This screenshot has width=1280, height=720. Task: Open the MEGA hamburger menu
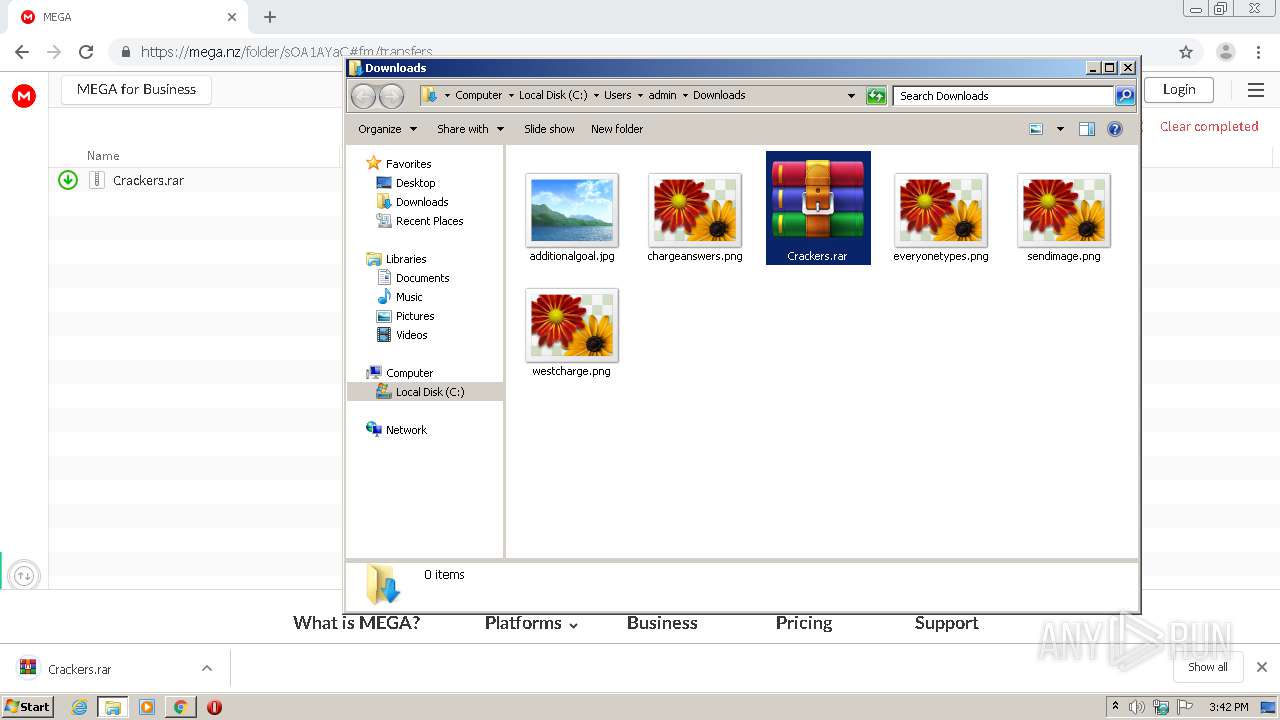coord(1256,90)
